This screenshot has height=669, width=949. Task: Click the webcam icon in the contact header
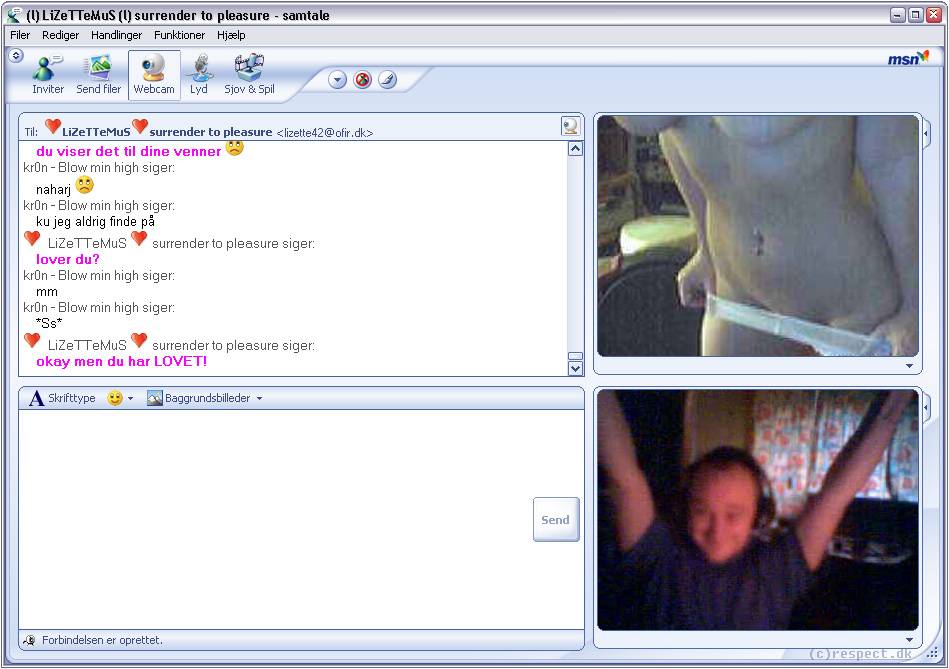[x=570, y=126]
